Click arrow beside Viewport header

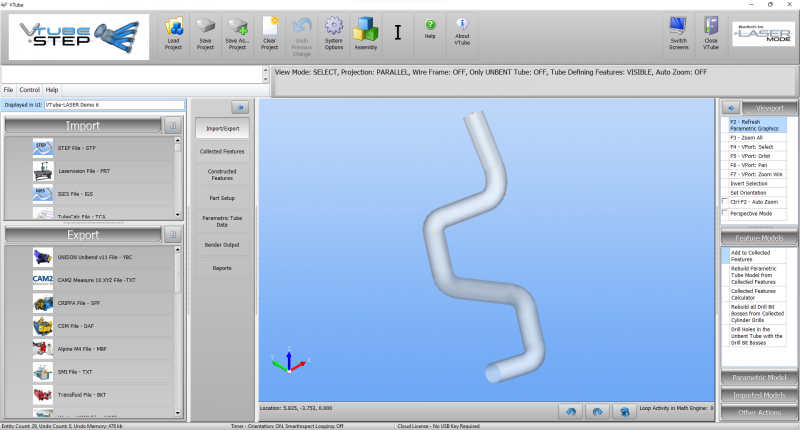pyautogui.click(x=731, y=108)
